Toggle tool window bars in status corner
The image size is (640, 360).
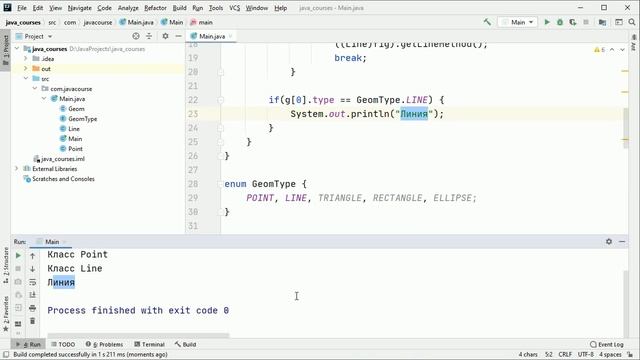click(6, 354)
